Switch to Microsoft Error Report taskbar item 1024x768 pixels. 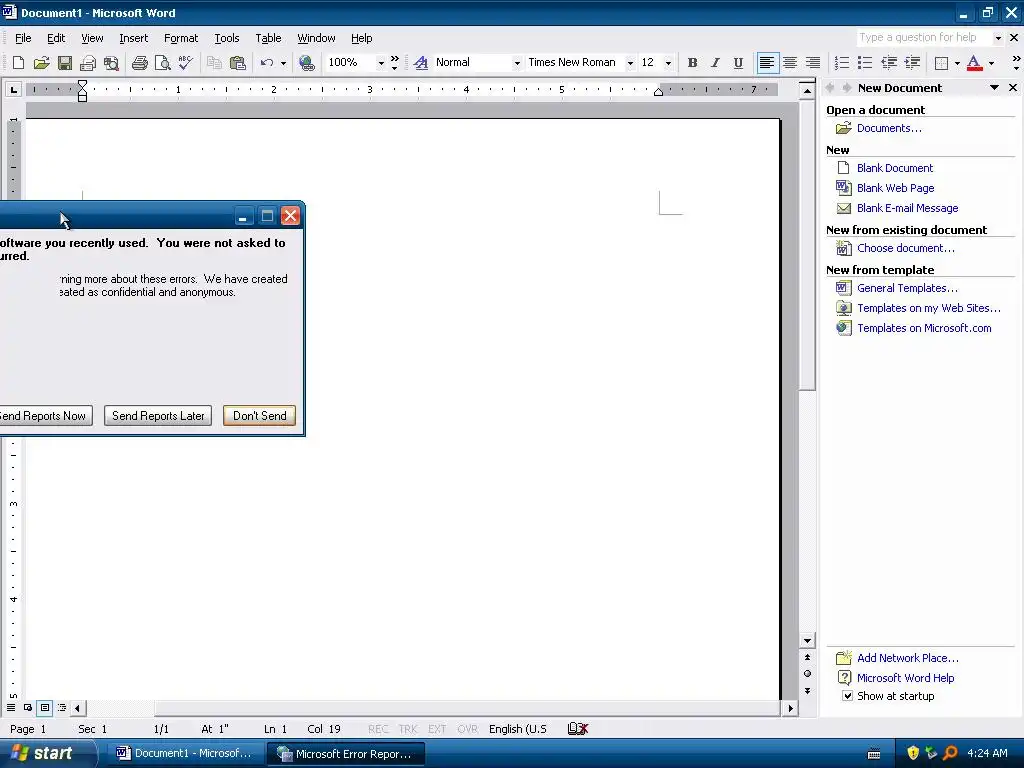[x=345, y=754]
